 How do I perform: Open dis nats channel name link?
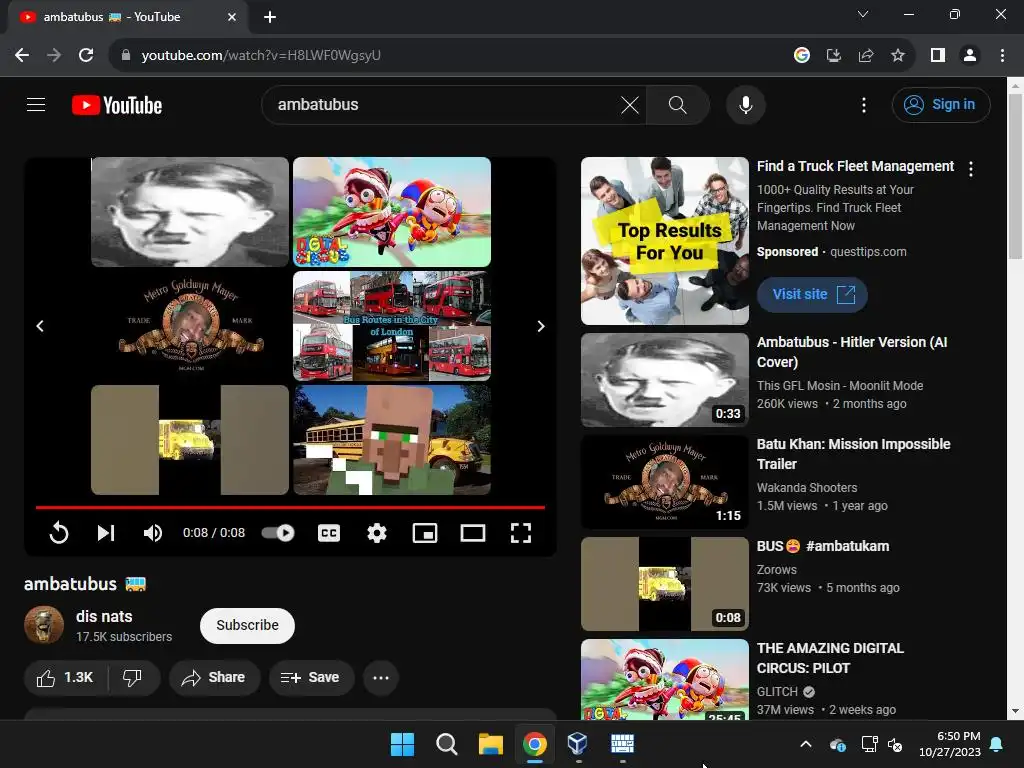click(x=104, y=616)
